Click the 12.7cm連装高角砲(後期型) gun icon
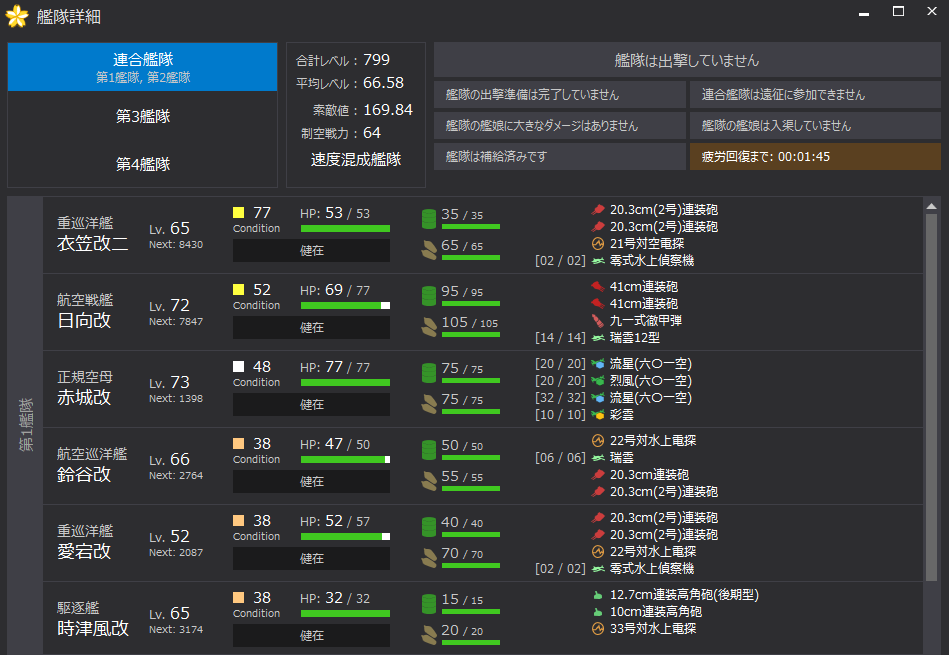 tap(598, 595)
